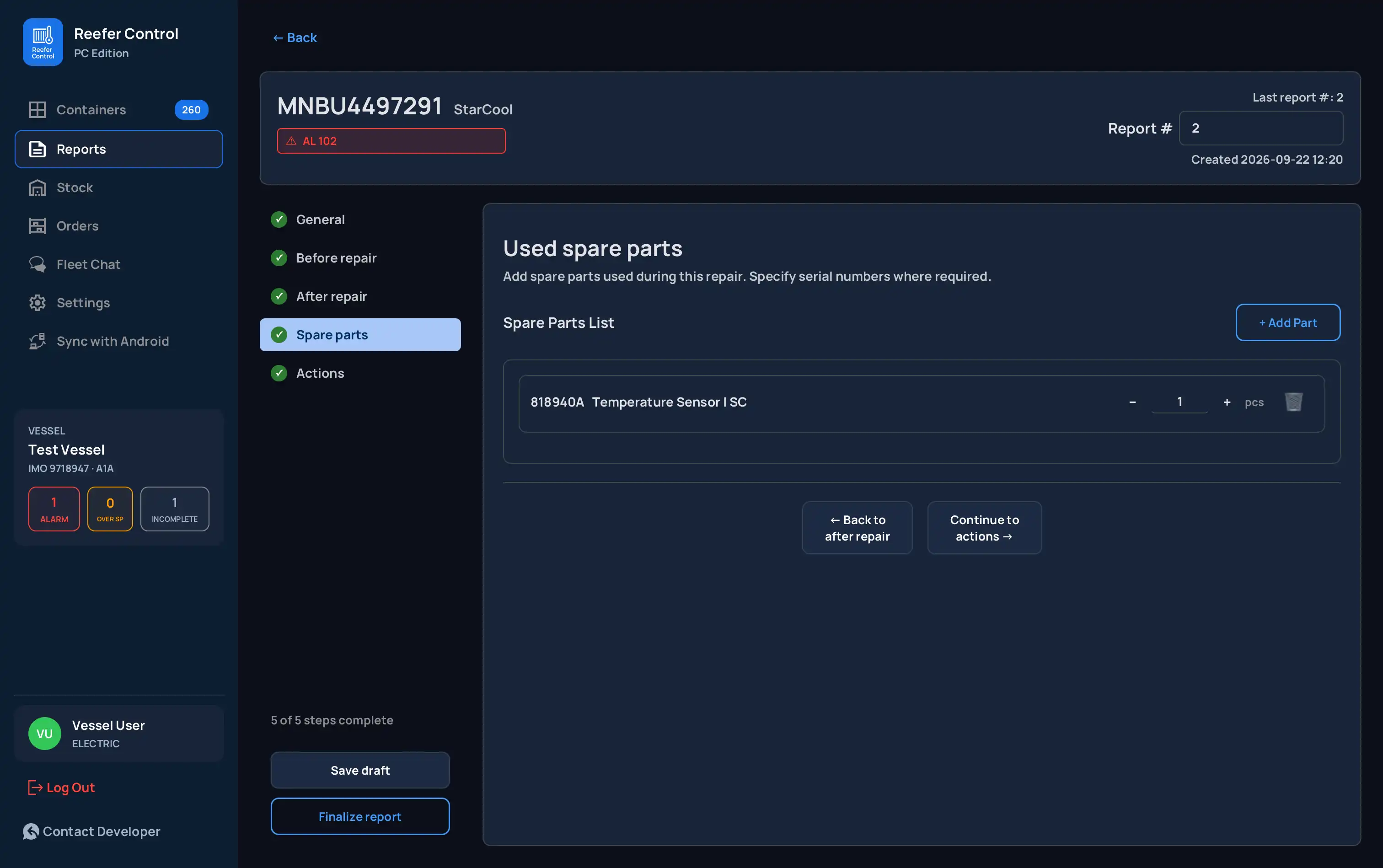Open the Actions step
The image size is (1383, 868).
click(360, 374)
